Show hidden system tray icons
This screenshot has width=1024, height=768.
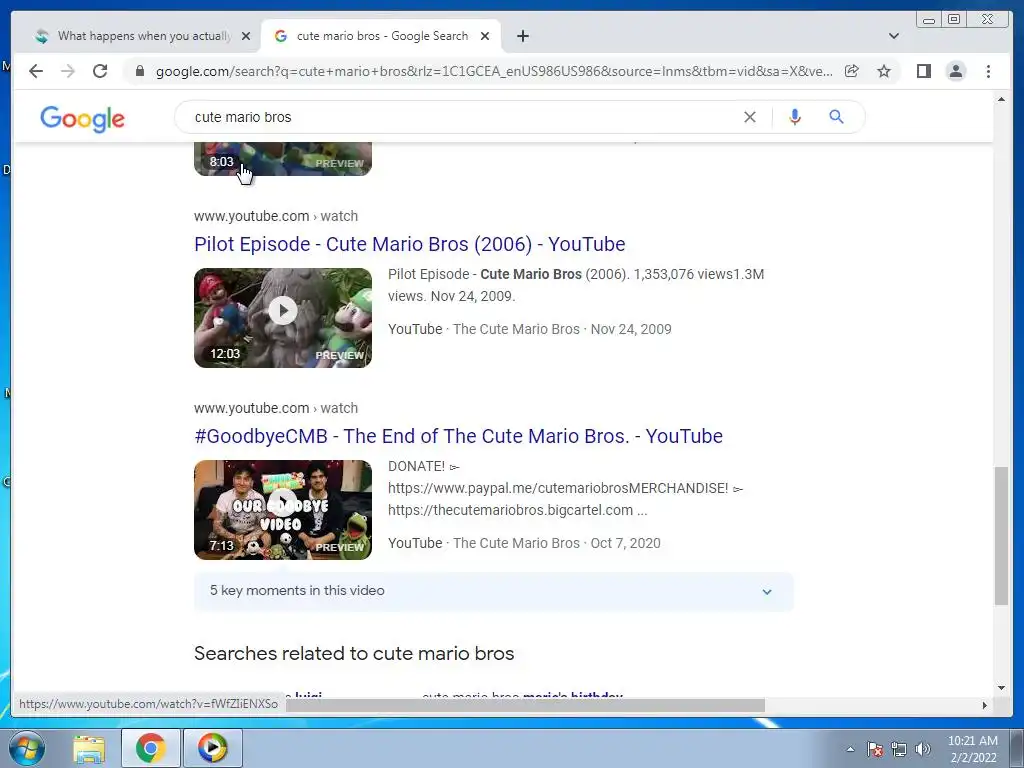850,749
